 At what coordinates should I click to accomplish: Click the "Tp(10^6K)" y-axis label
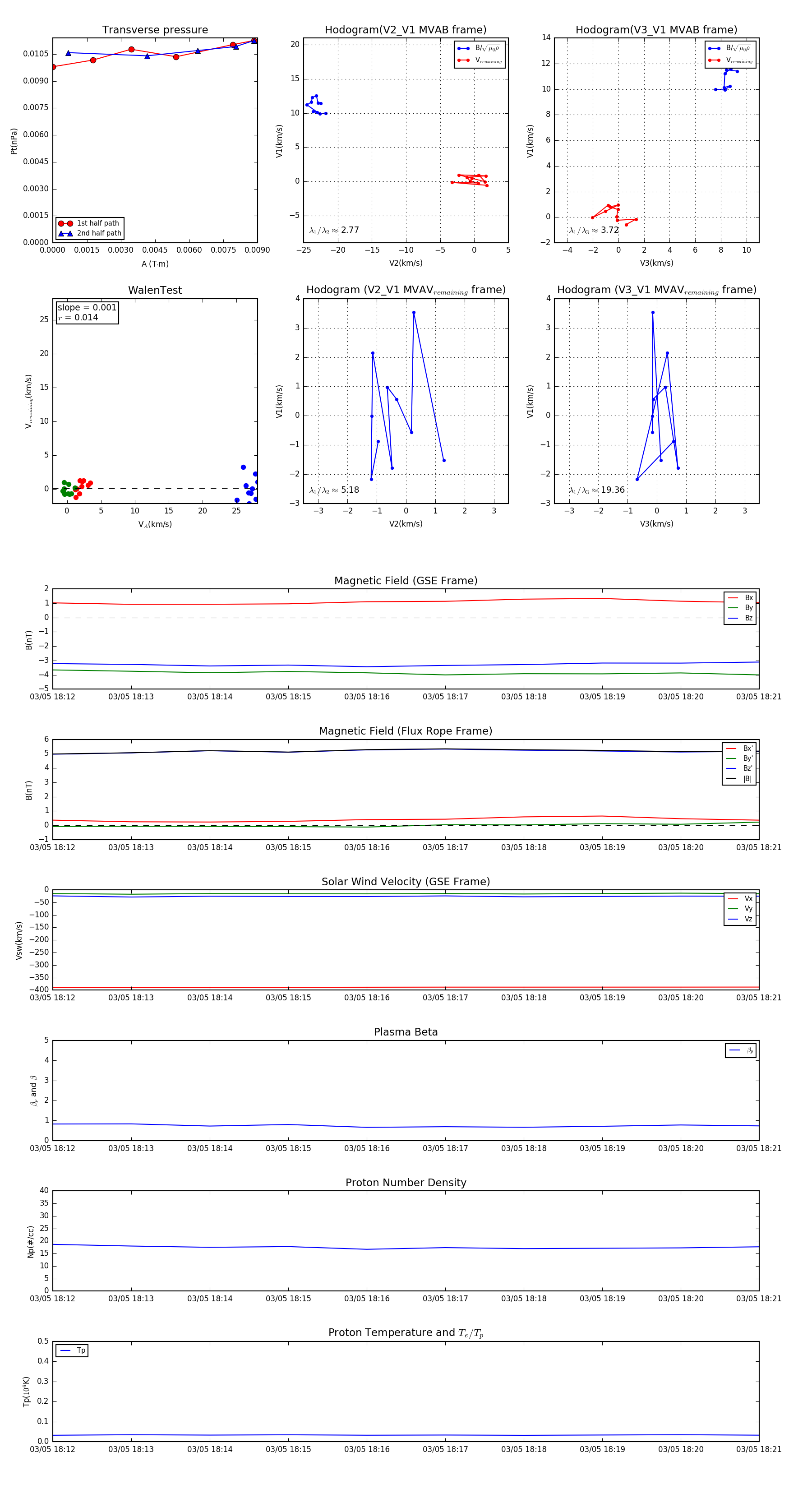pyautogui.click(x=26, y=1392)
